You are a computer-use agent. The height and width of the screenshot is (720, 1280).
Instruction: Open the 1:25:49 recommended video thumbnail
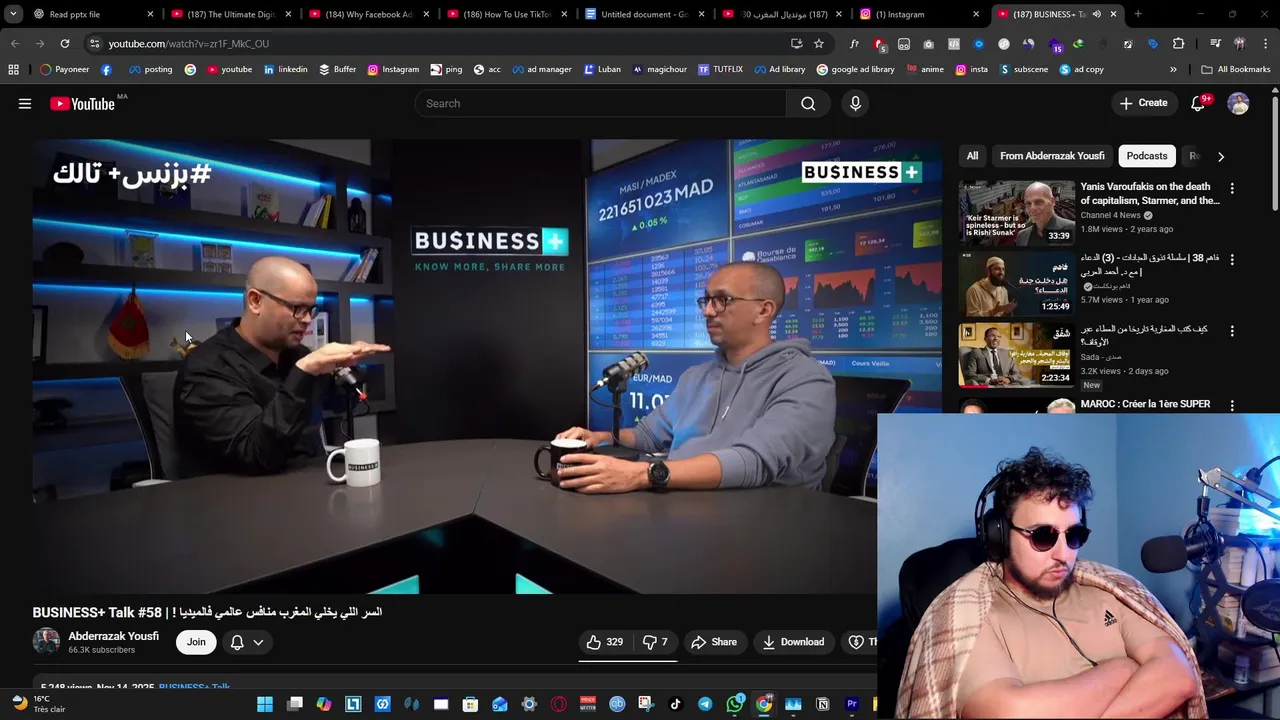click(x=1016, y=283)
